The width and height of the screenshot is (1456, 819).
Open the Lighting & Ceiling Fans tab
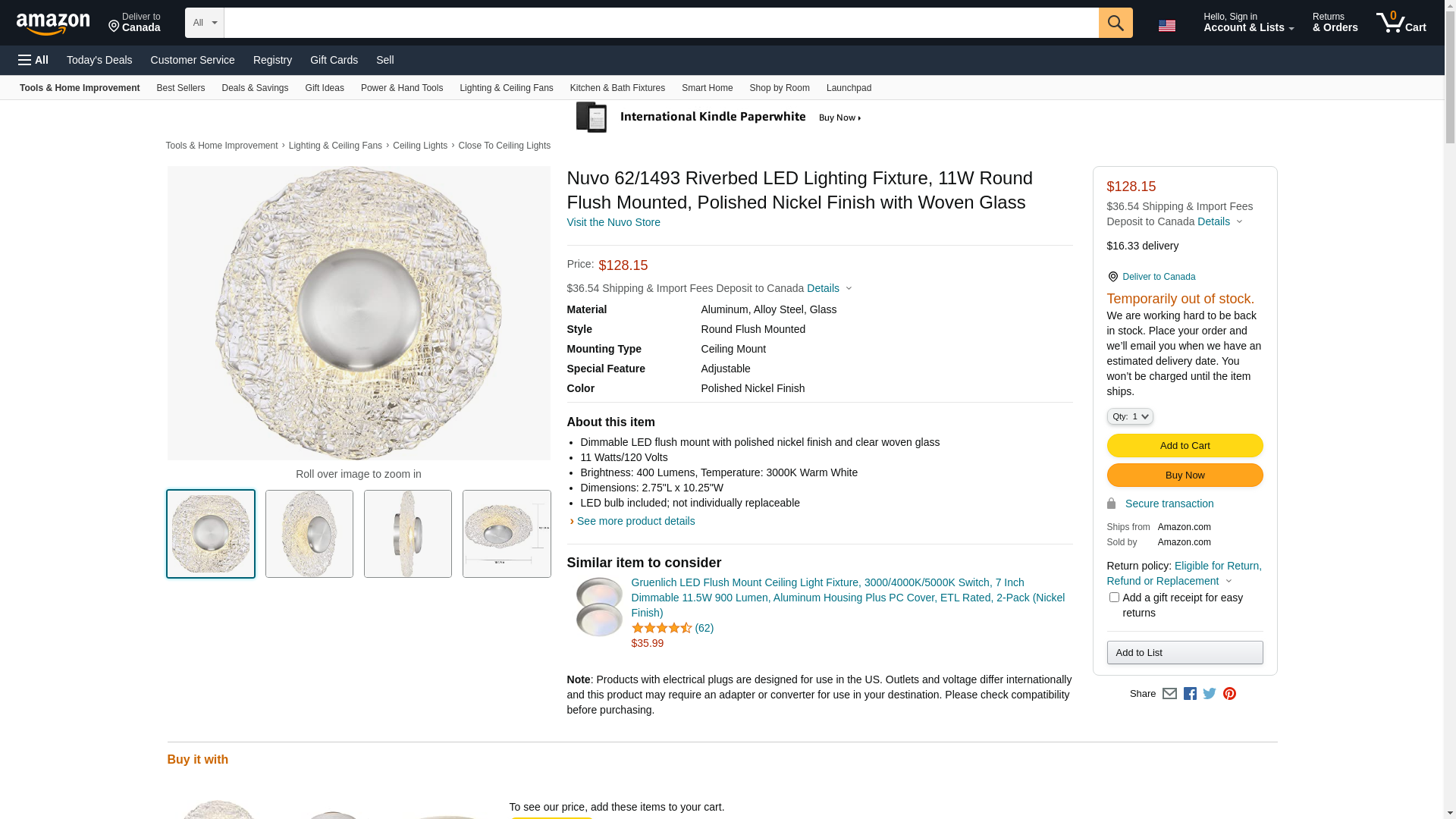[x=506, y=88]
